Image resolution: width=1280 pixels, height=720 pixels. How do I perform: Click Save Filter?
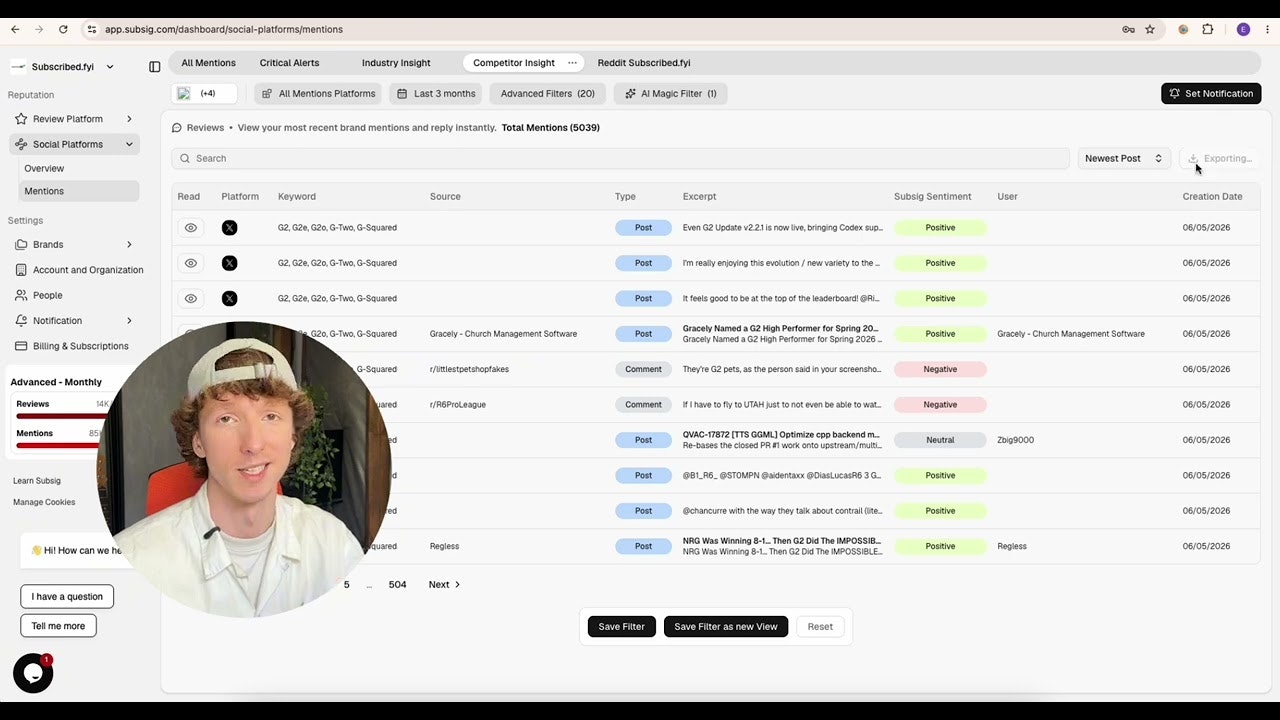tap(621, 626)
